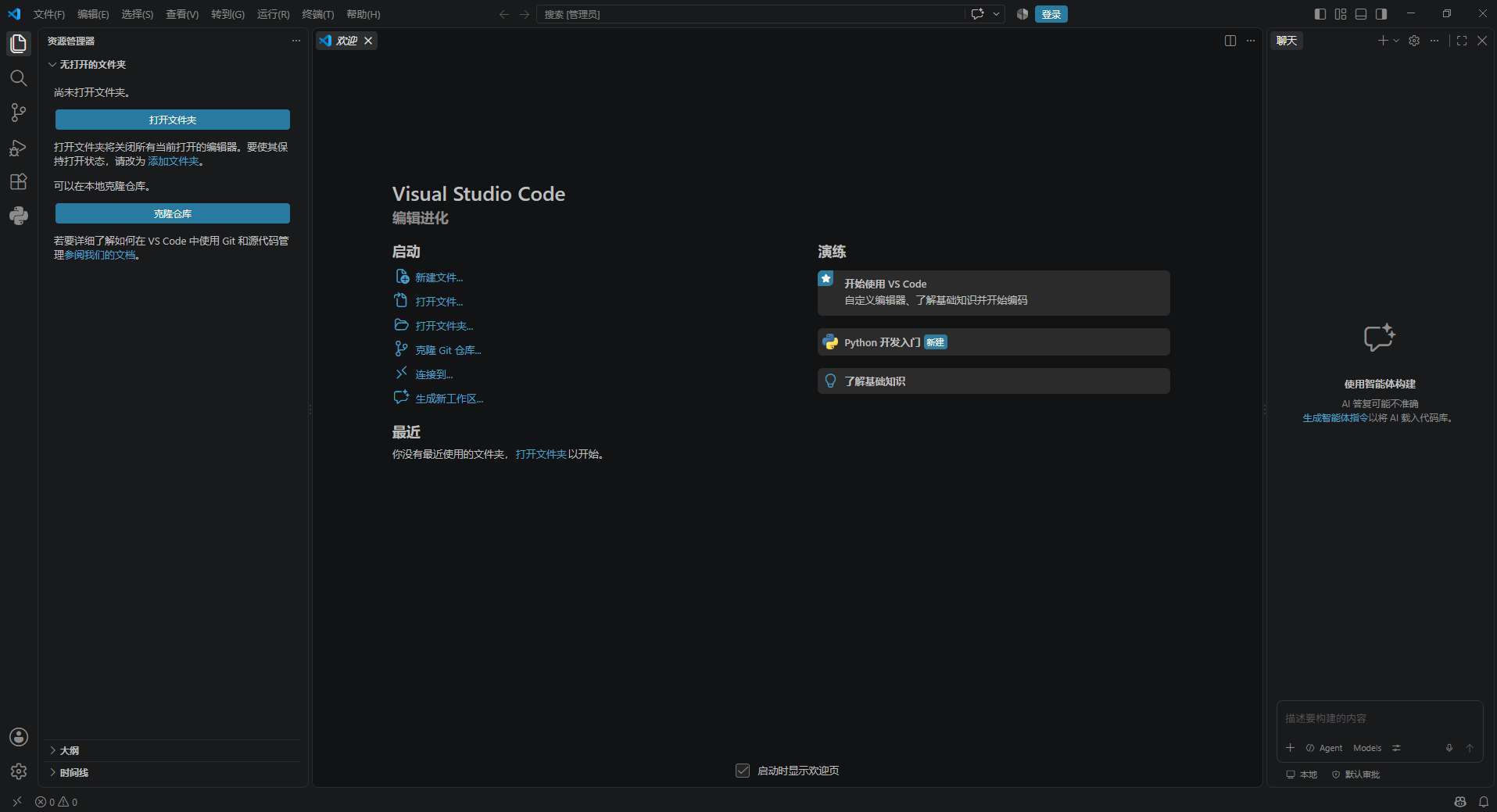Open the chat icon in title bar
Viewport: 1497px width, 812px height.
click(977, 14)
